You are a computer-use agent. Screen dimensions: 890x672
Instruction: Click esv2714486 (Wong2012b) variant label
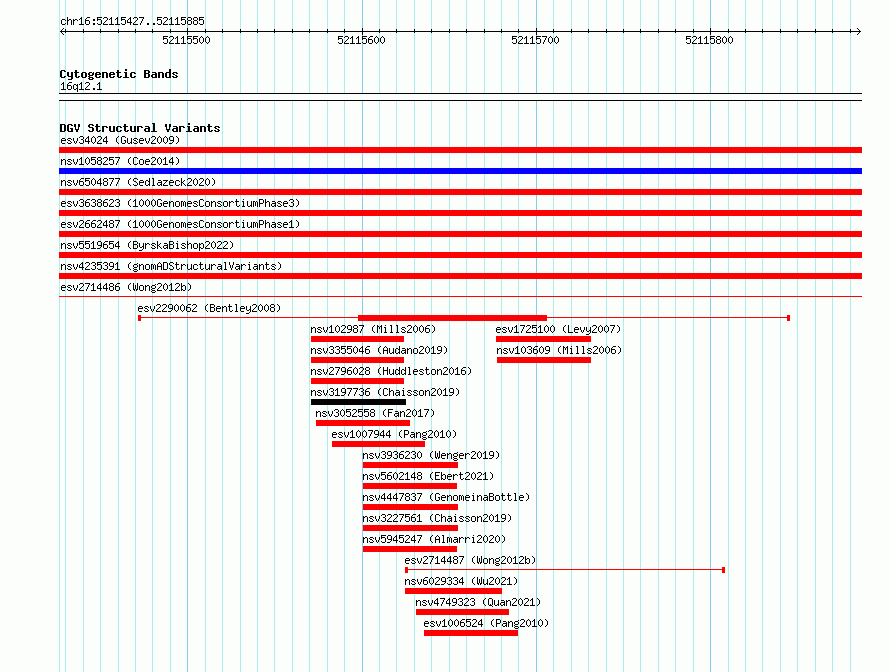pos(126,287)
